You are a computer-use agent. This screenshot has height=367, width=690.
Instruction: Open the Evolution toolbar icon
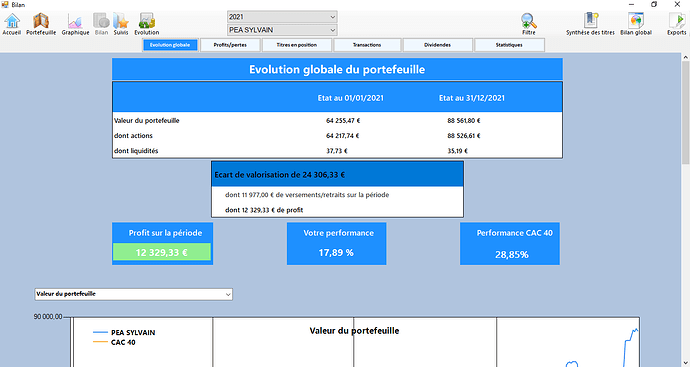click(147, 24)
